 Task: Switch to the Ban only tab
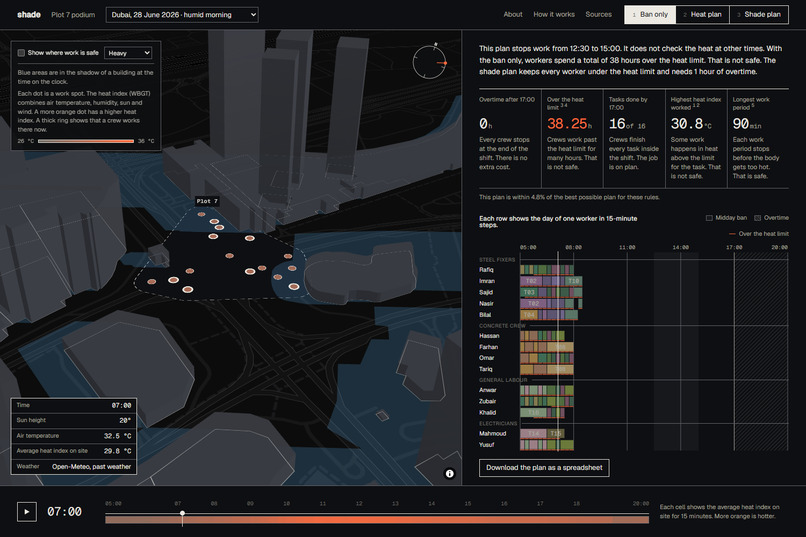click(650, 14)
